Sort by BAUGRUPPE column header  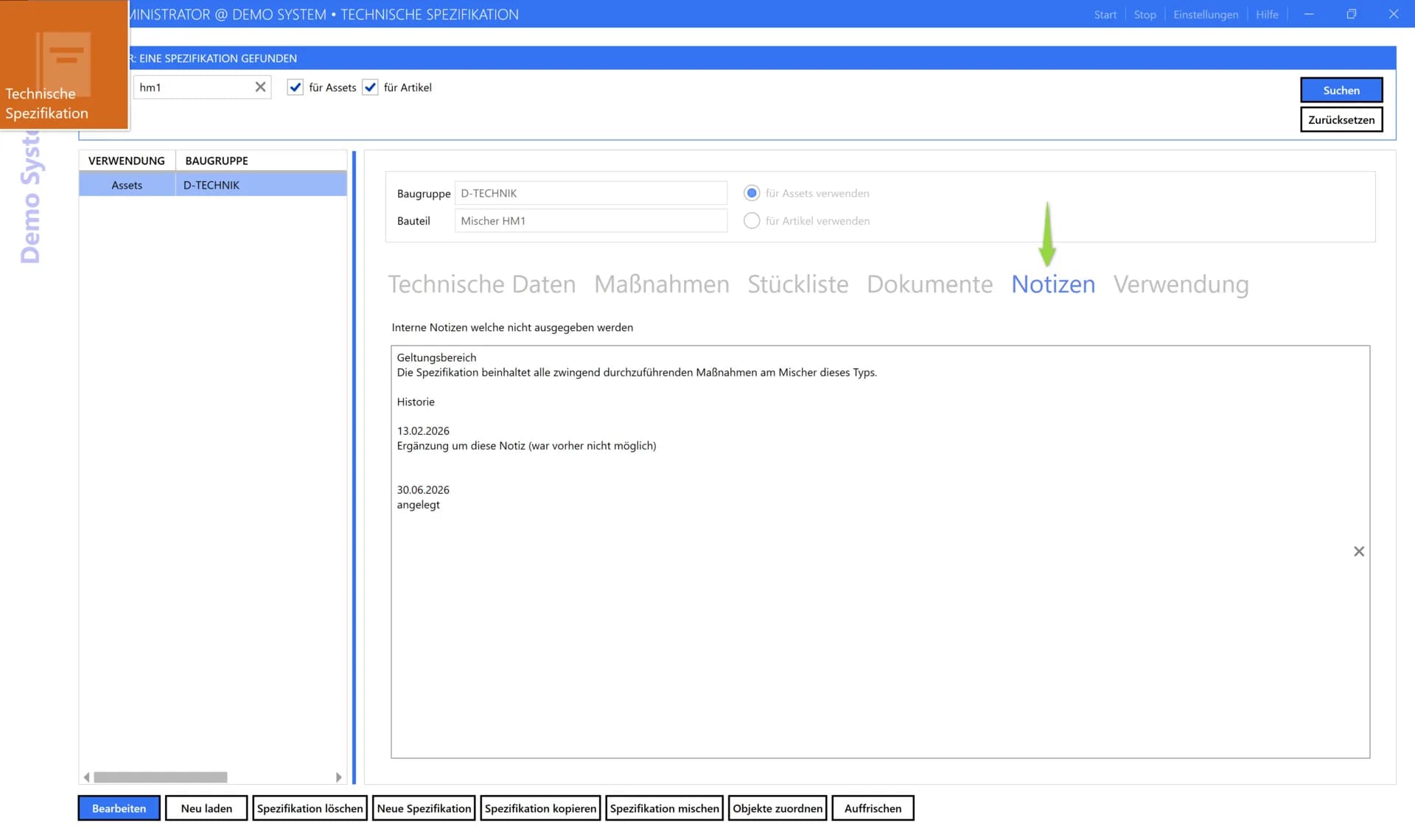click(x=217, y=161)
